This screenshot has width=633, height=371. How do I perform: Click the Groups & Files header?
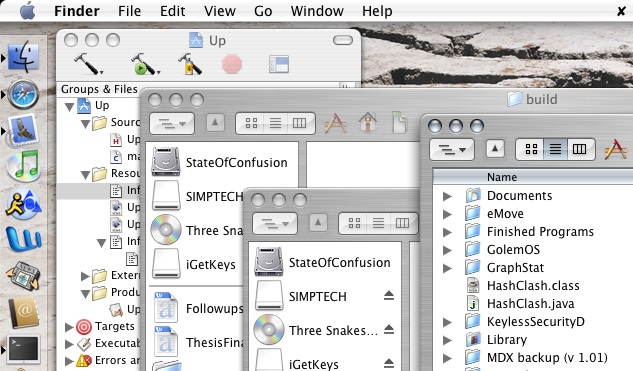[x=99, y=89]
